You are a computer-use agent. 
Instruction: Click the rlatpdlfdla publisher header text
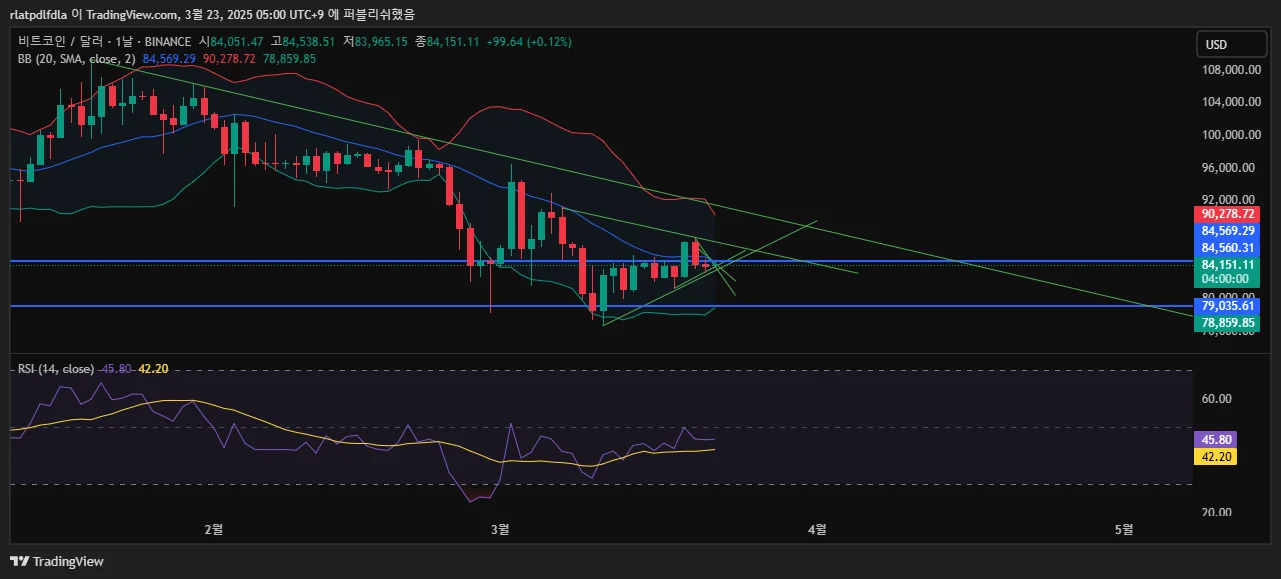pos(39,14)
